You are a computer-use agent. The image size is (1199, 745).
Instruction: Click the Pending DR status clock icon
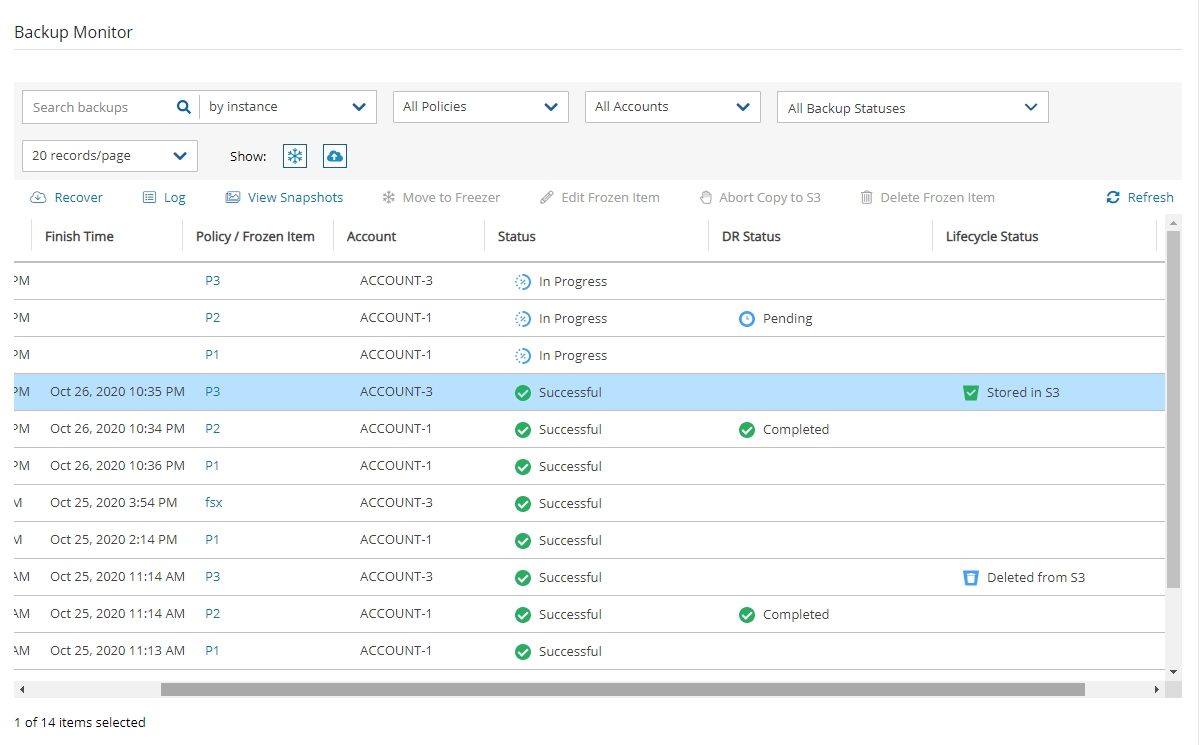[746, 319]
